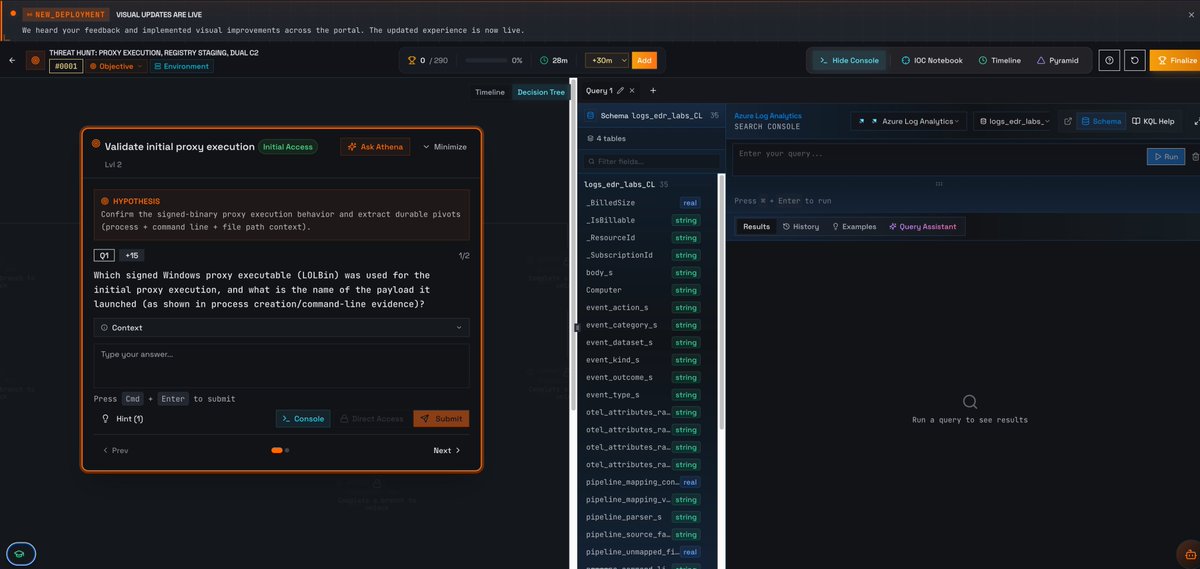Select the Results tab
Image resolution: width=1200 pixels, height=569 pixels.
pyautogui.click(x=756, y=226)
